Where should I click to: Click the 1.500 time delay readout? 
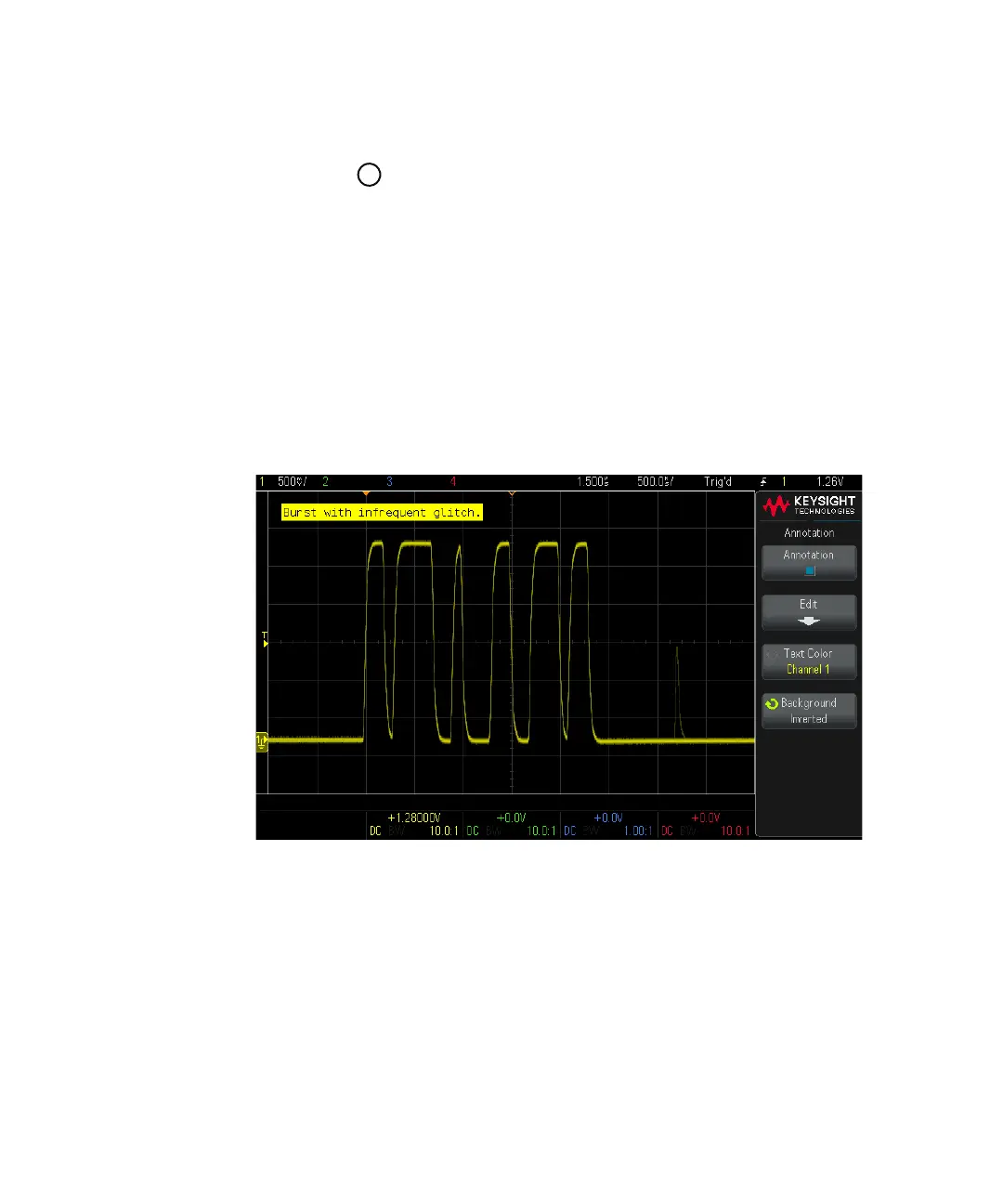593,482
